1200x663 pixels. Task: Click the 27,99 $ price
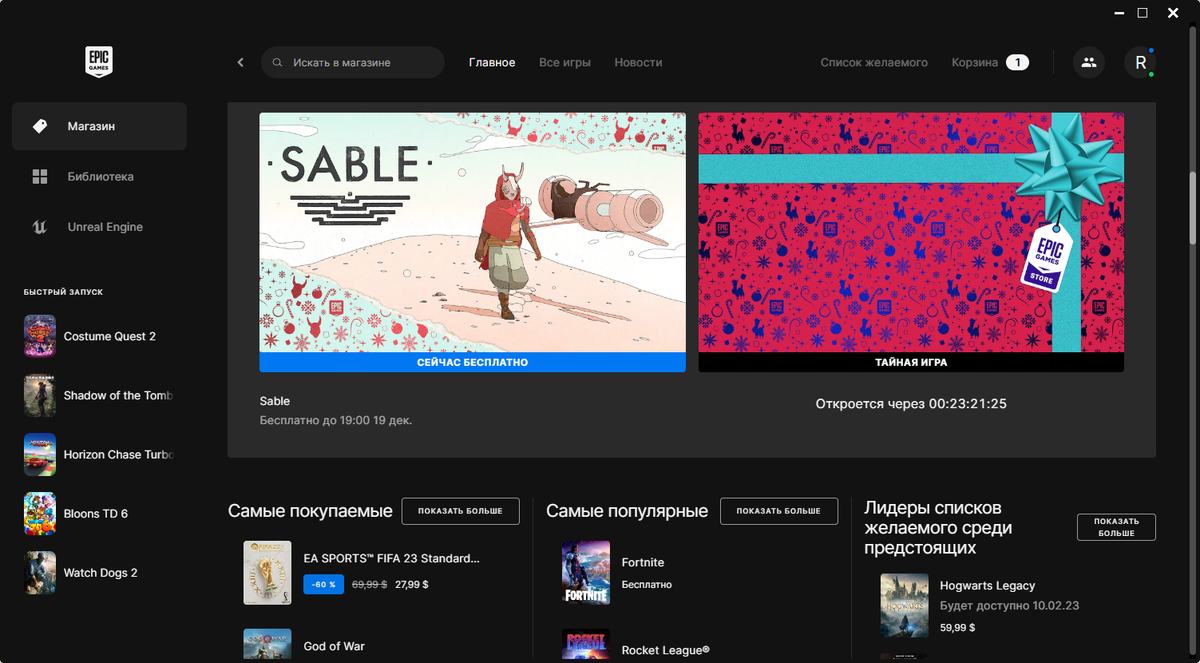pos(412,584)
